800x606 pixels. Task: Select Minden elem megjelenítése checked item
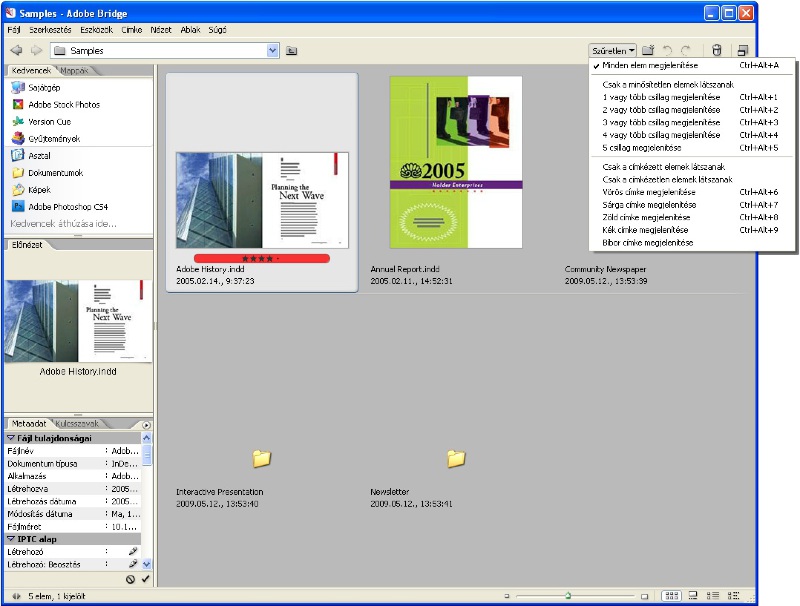pos(692,65)
